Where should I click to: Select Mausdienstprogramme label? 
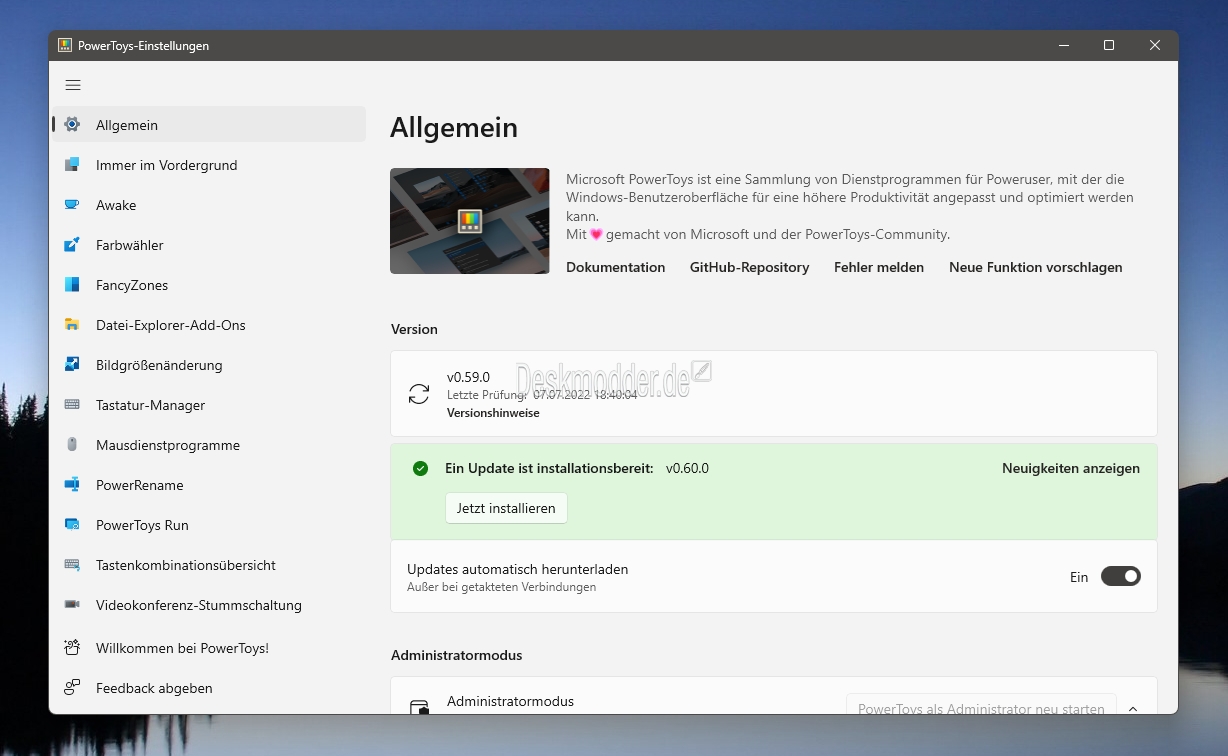click(168, 445)
